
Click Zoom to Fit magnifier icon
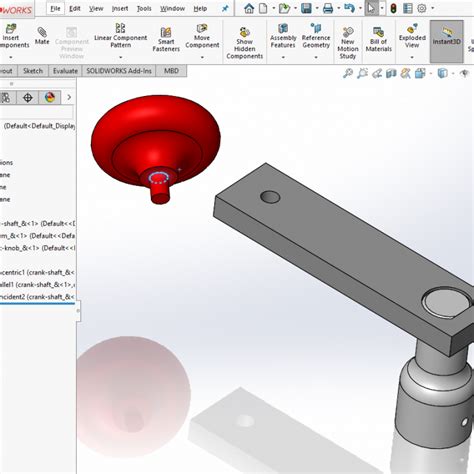348,73
